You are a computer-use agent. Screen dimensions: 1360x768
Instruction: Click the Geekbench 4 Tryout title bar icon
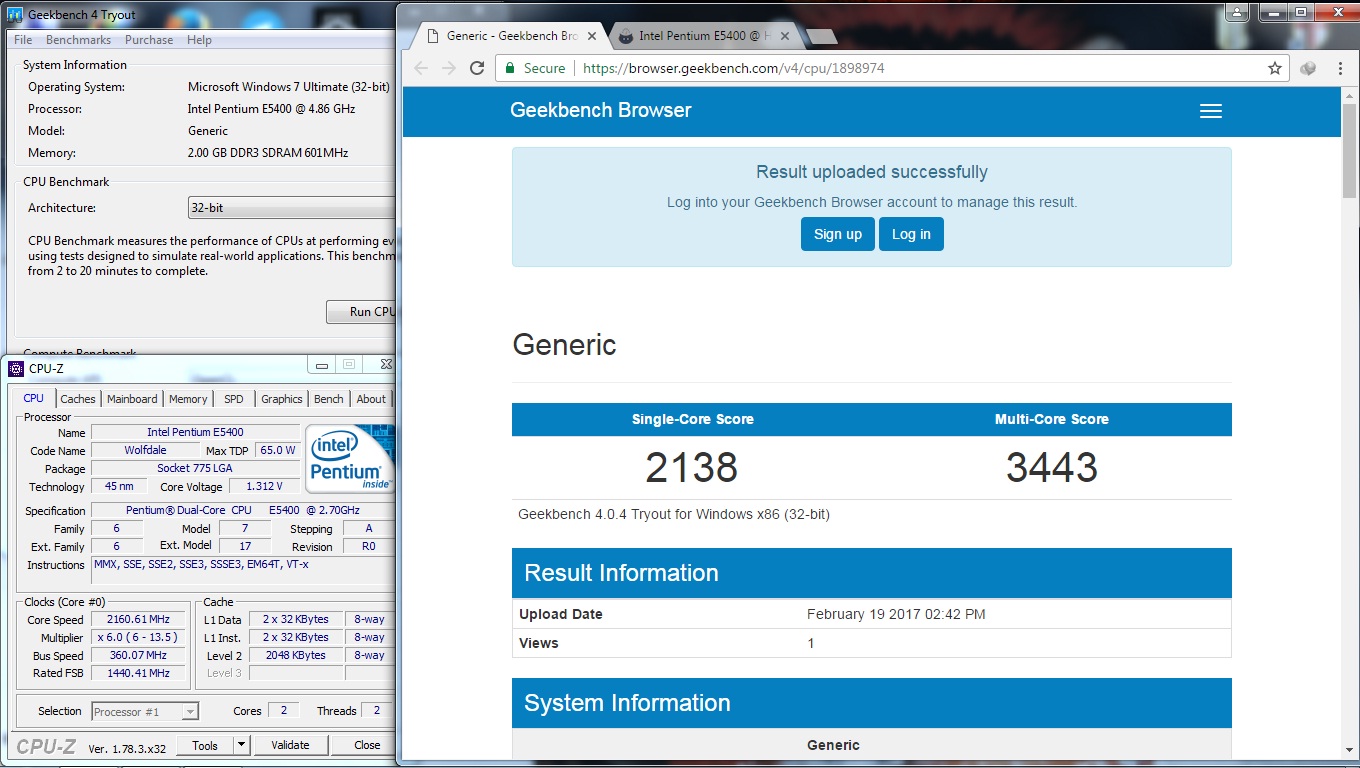tap(15, 15)
